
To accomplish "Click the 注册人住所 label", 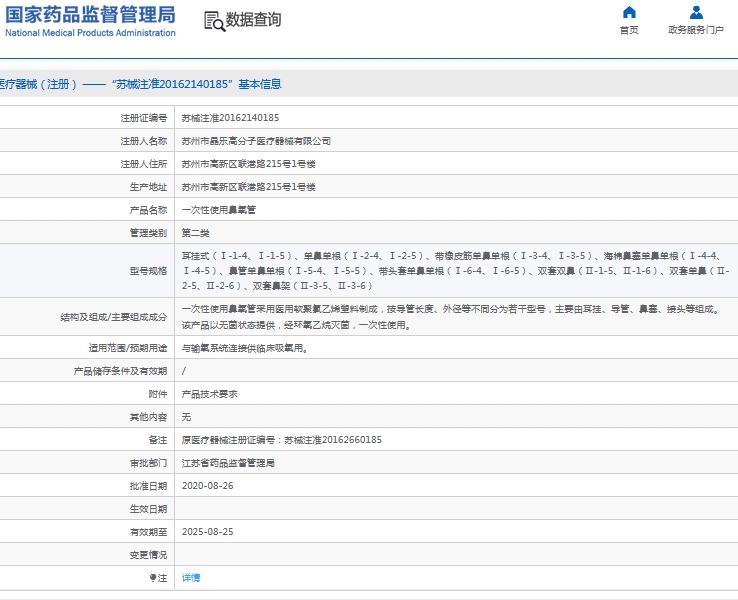I will click(x=144, y=164).
